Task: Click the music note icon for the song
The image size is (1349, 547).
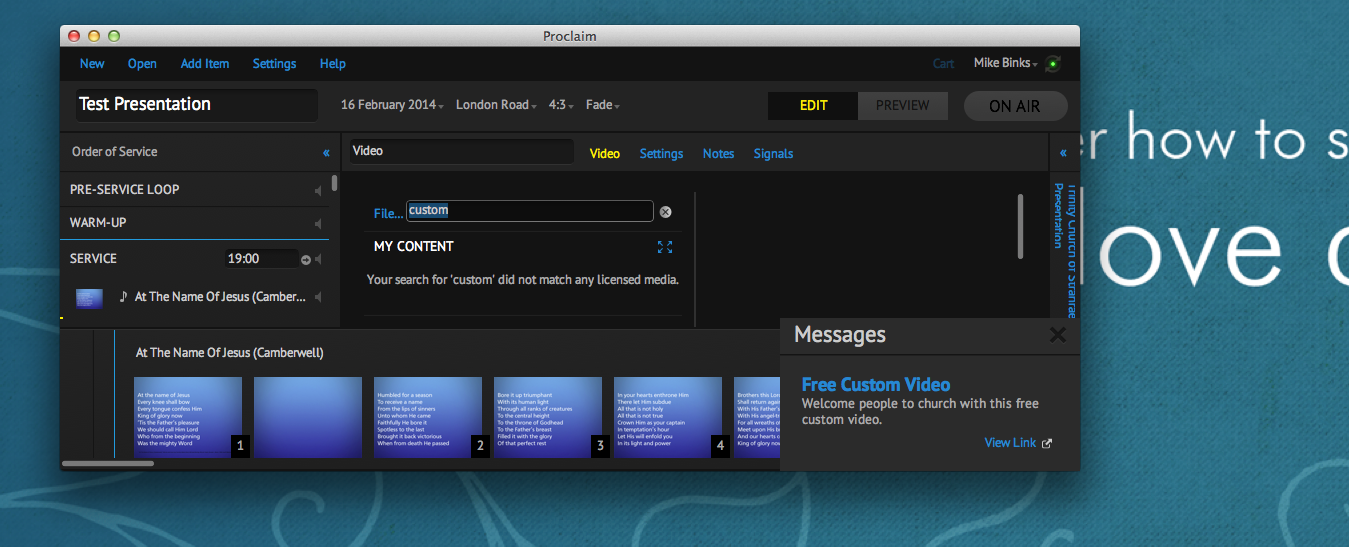Action: tap(124, 296)
